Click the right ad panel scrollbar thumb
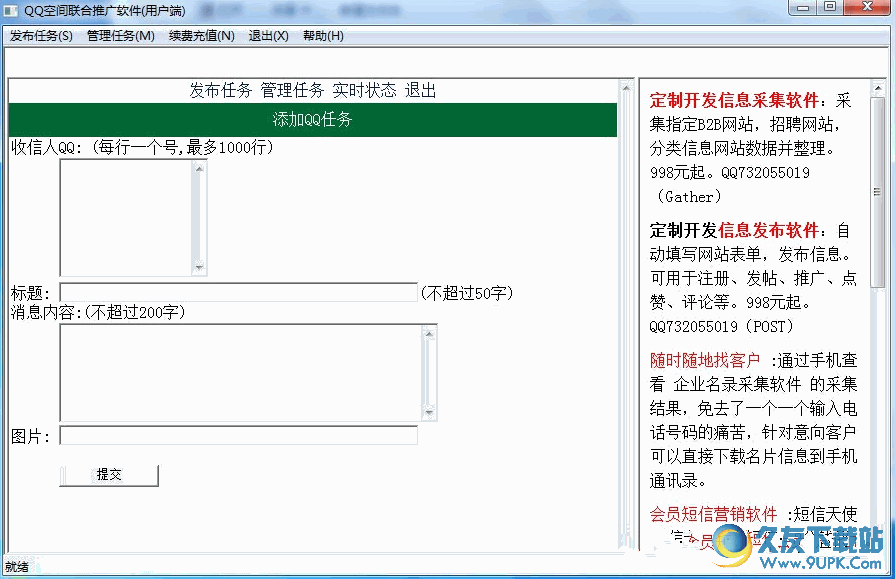The height and width of the screenshot is (579, 895). click(x=877, y=192)
